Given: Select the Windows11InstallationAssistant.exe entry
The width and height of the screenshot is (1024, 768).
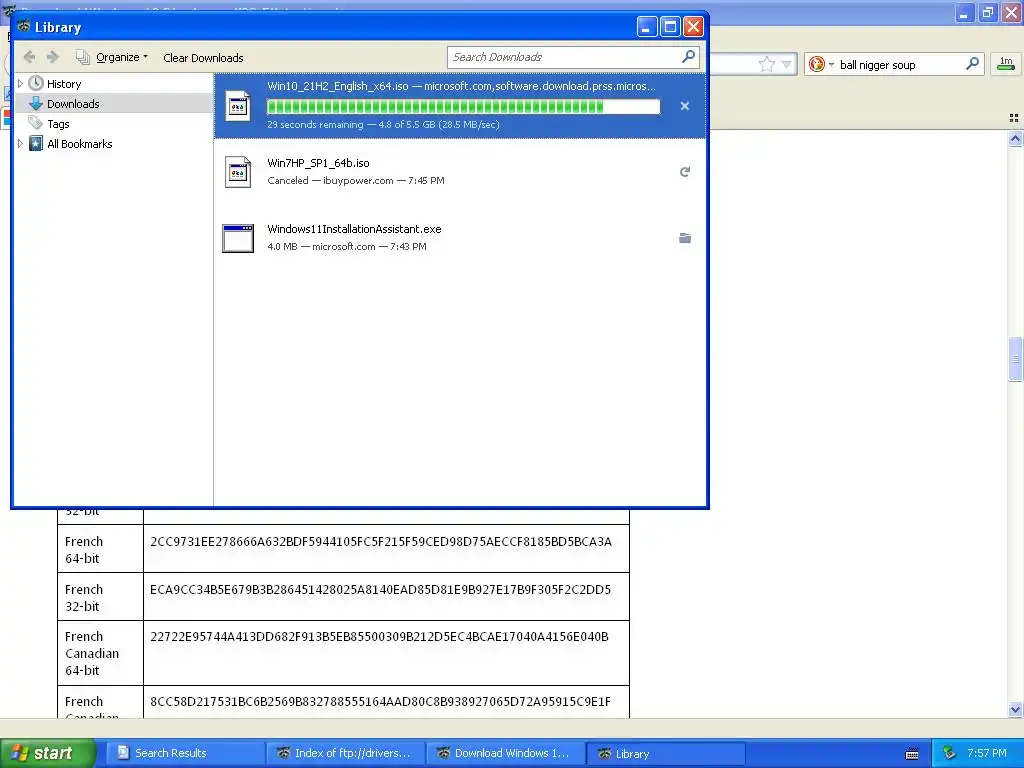Looking at the screenshot, I should (460, 238).
